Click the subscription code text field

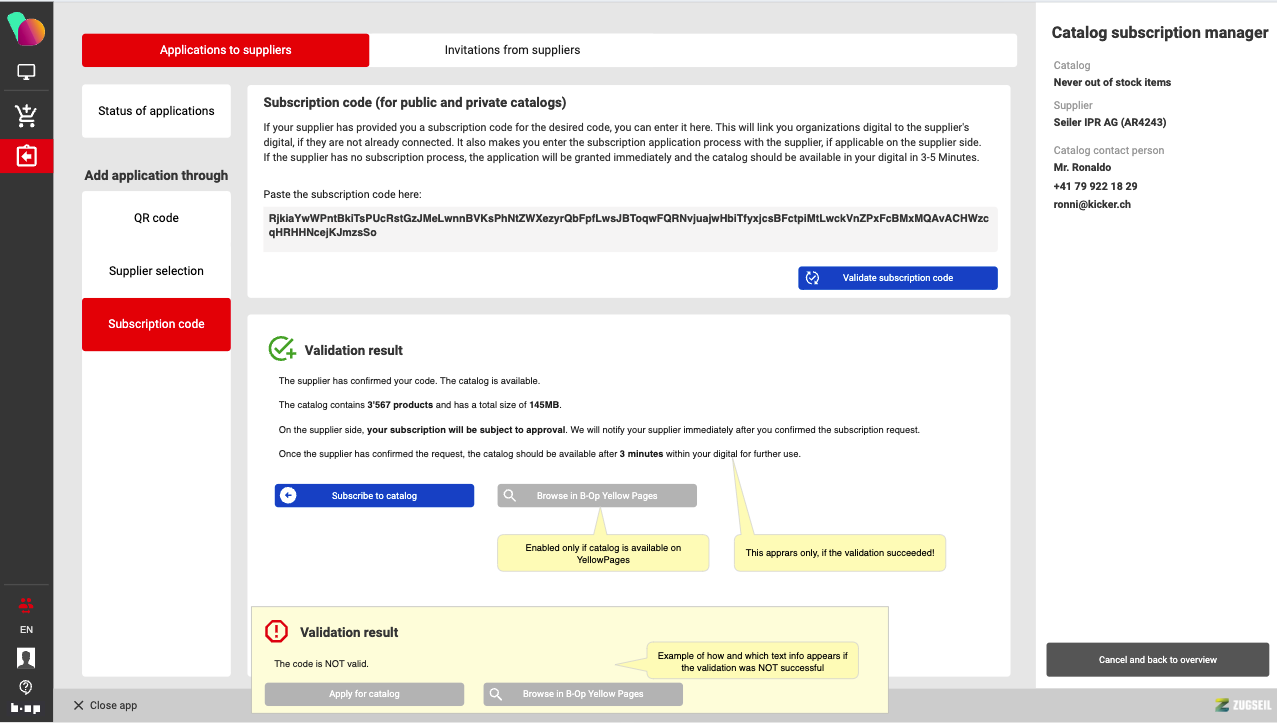pos(629,226)
